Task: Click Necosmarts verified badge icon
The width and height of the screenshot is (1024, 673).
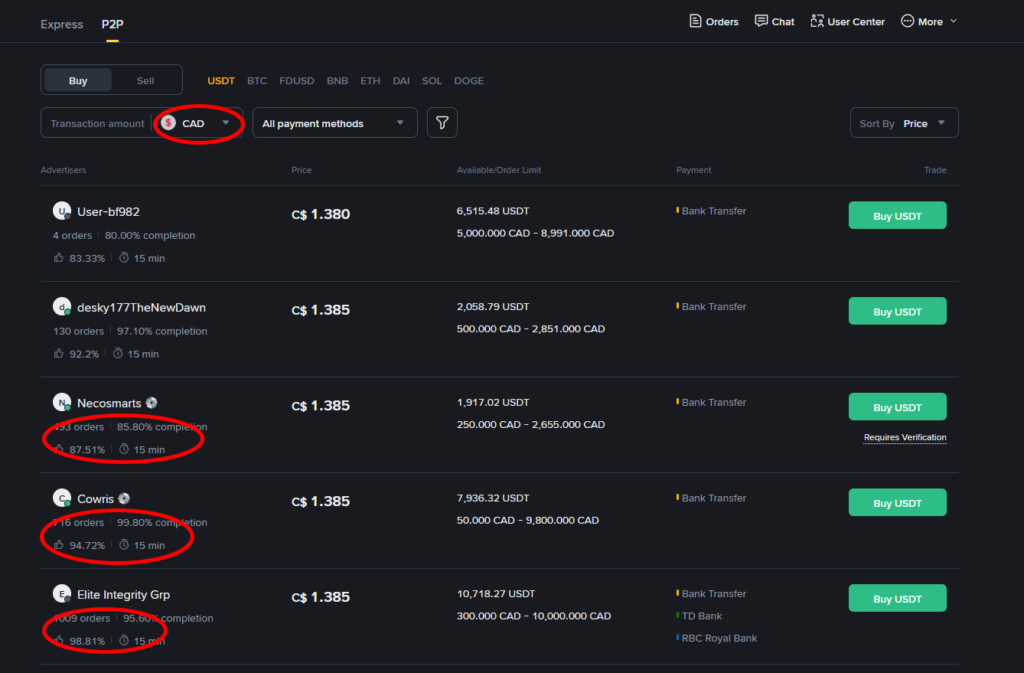Action: click(x=151, y=403)
